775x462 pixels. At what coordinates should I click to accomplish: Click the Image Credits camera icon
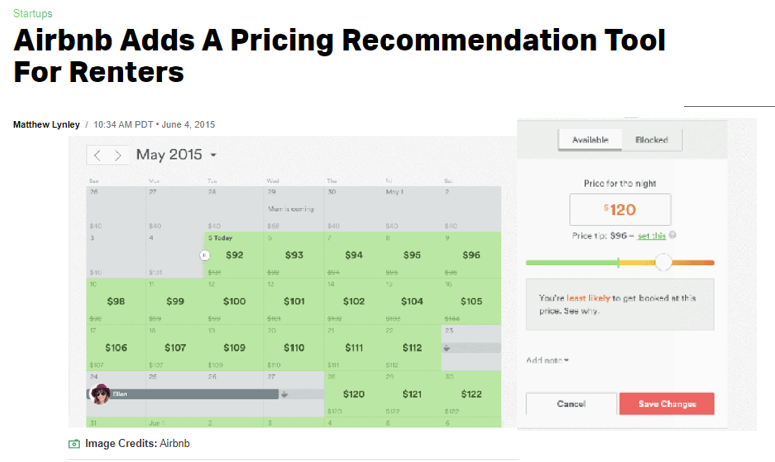74,443
